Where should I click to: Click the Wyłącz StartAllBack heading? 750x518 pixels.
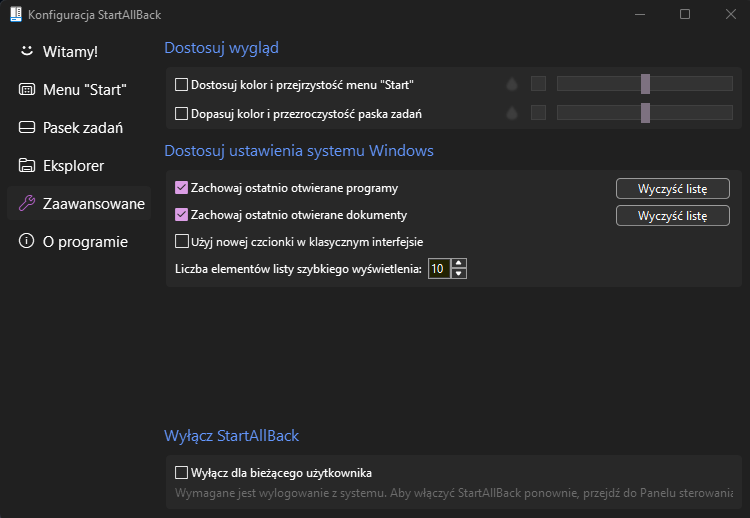tap(232, 436)
